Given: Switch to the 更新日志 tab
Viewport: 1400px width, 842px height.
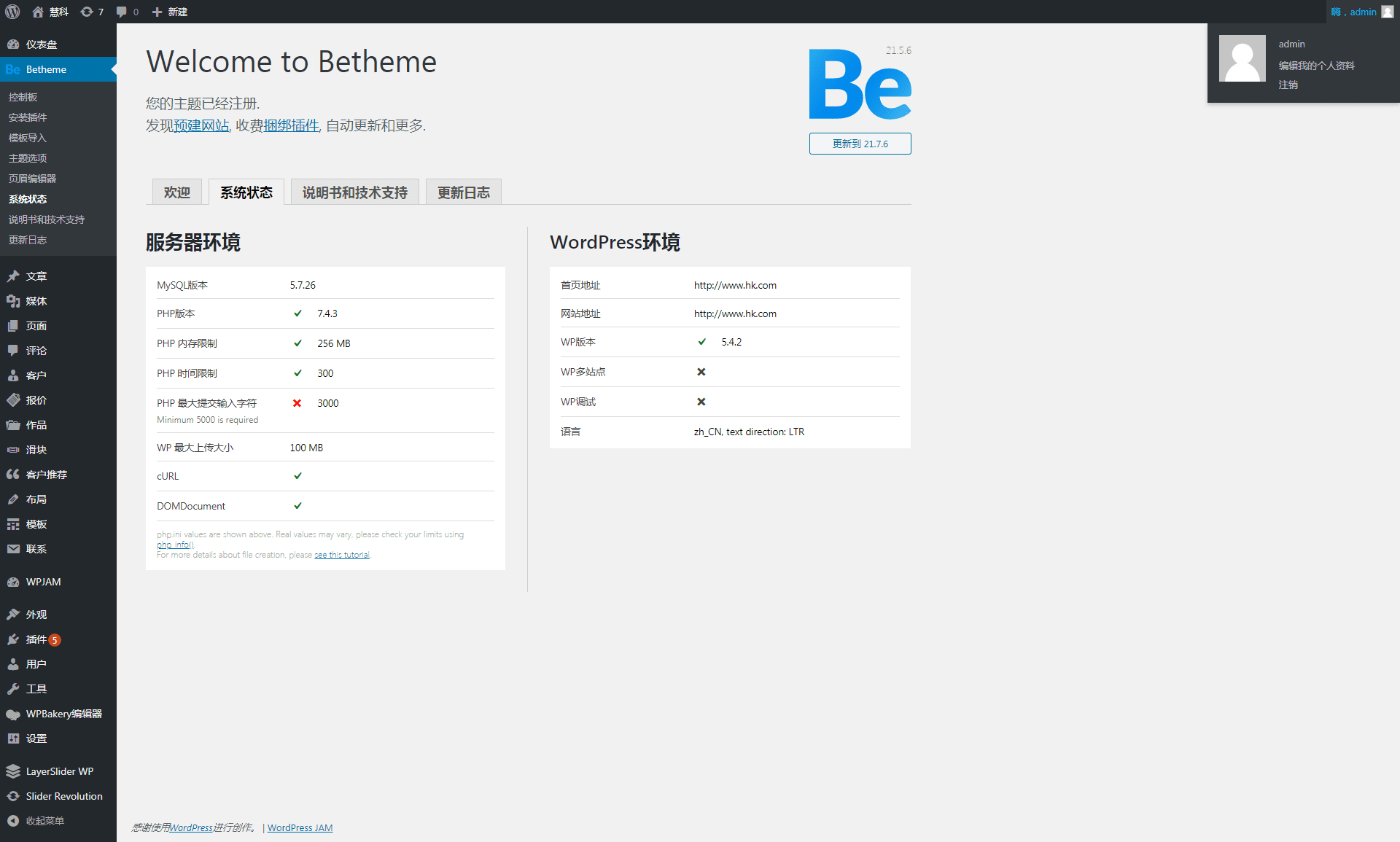Looking at the screenshot, I should (463, 192).
